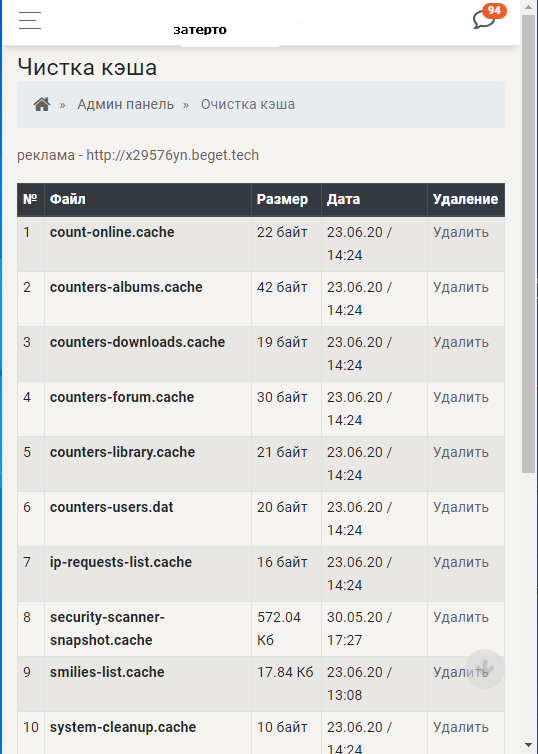
Task: Click Удалить for ip-requests-list.cache
Action: 461,562
